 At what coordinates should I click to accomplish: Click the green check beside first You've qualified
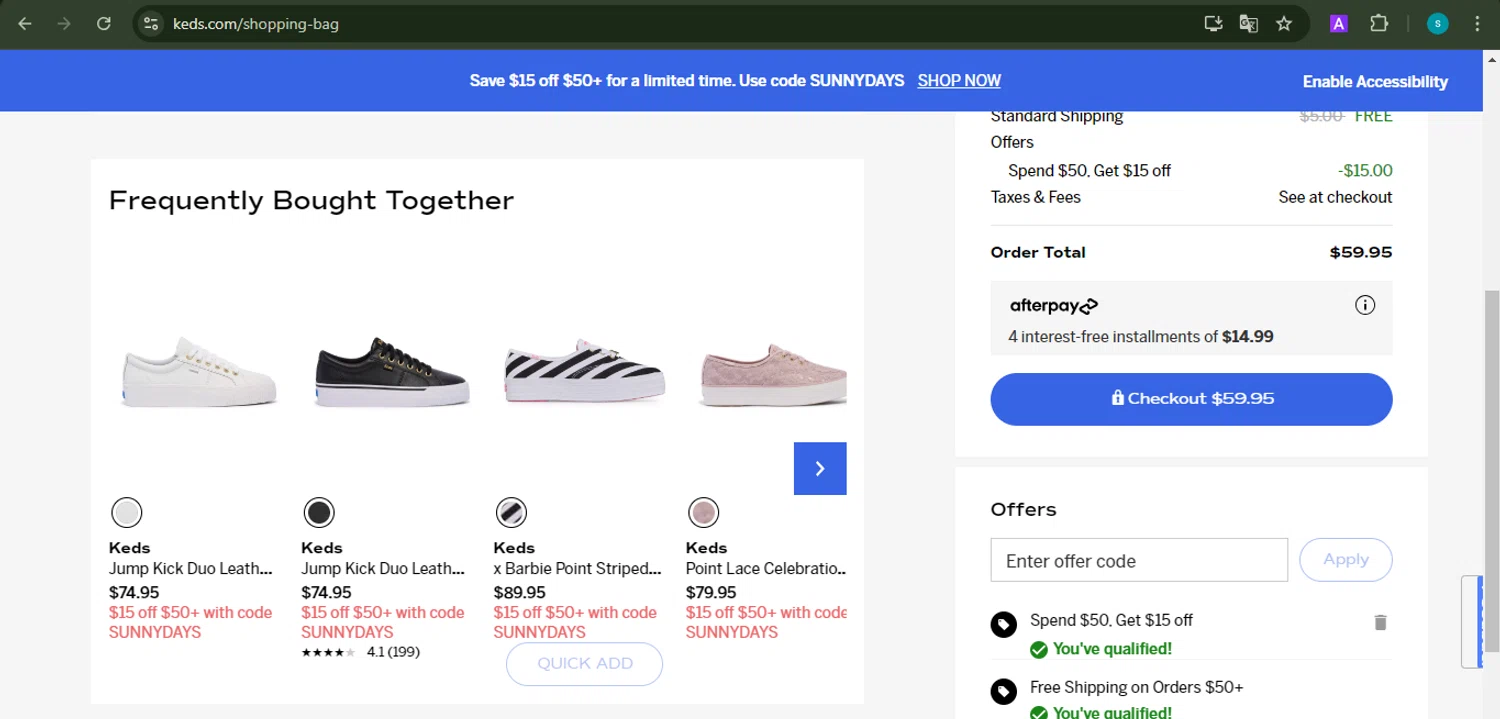point(1039,649)
